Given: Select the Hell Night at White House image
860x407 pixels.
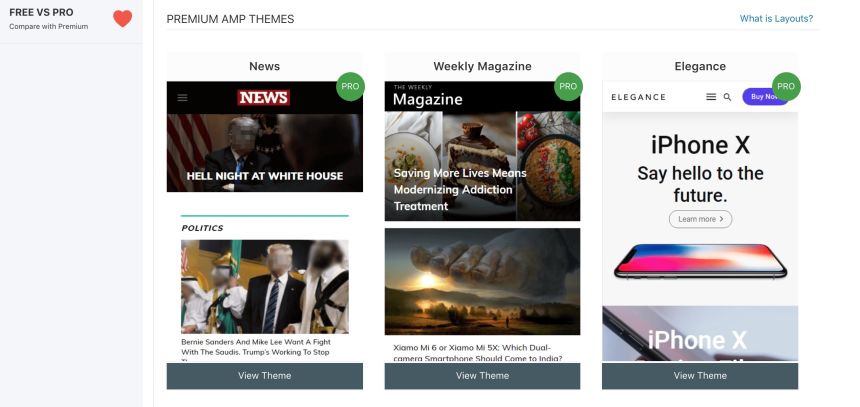Looking at the screenshot, I should [x=264, y=152].
